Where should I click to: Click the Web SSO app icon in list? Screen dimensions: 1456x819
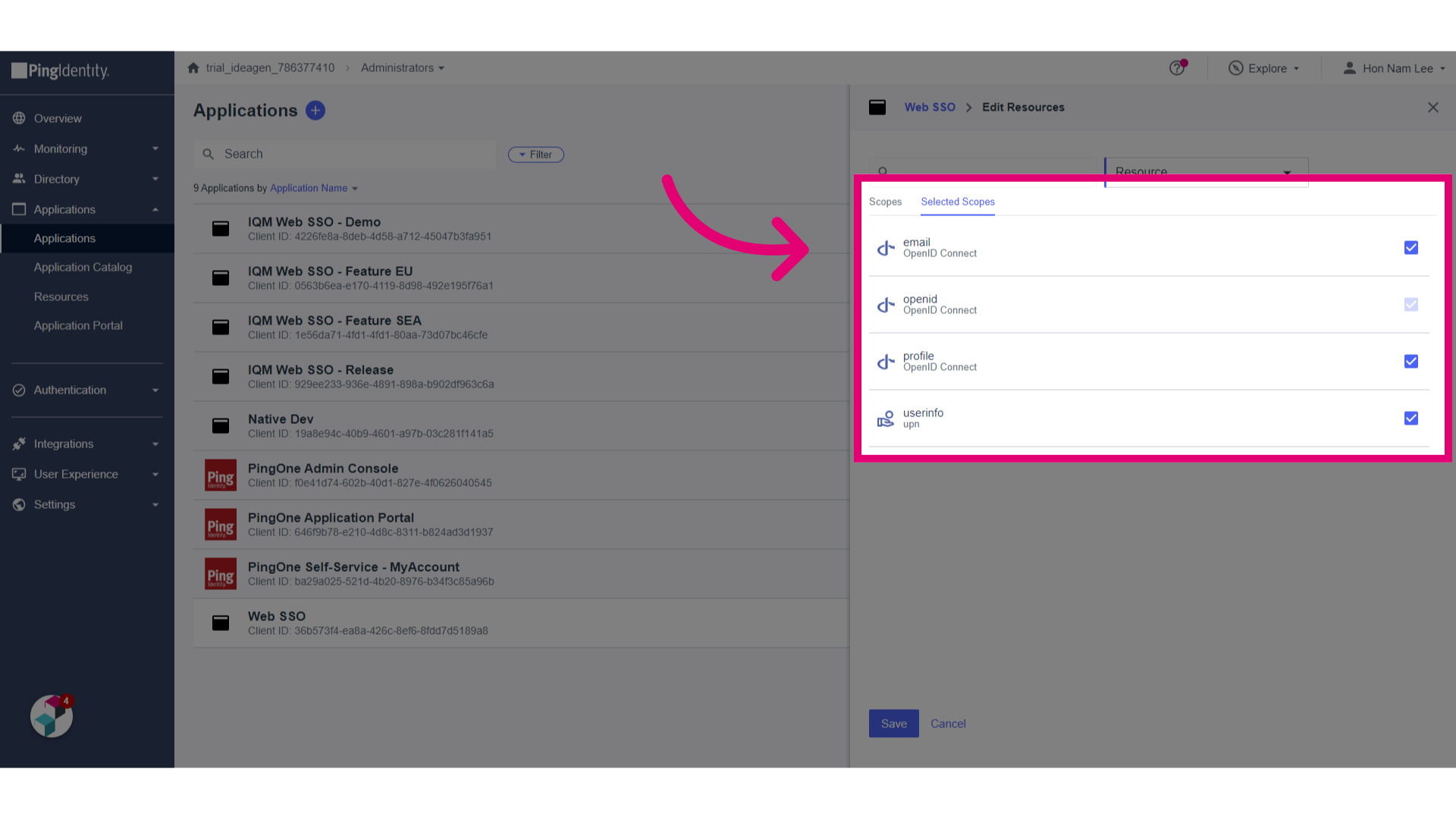click(221, 623)
